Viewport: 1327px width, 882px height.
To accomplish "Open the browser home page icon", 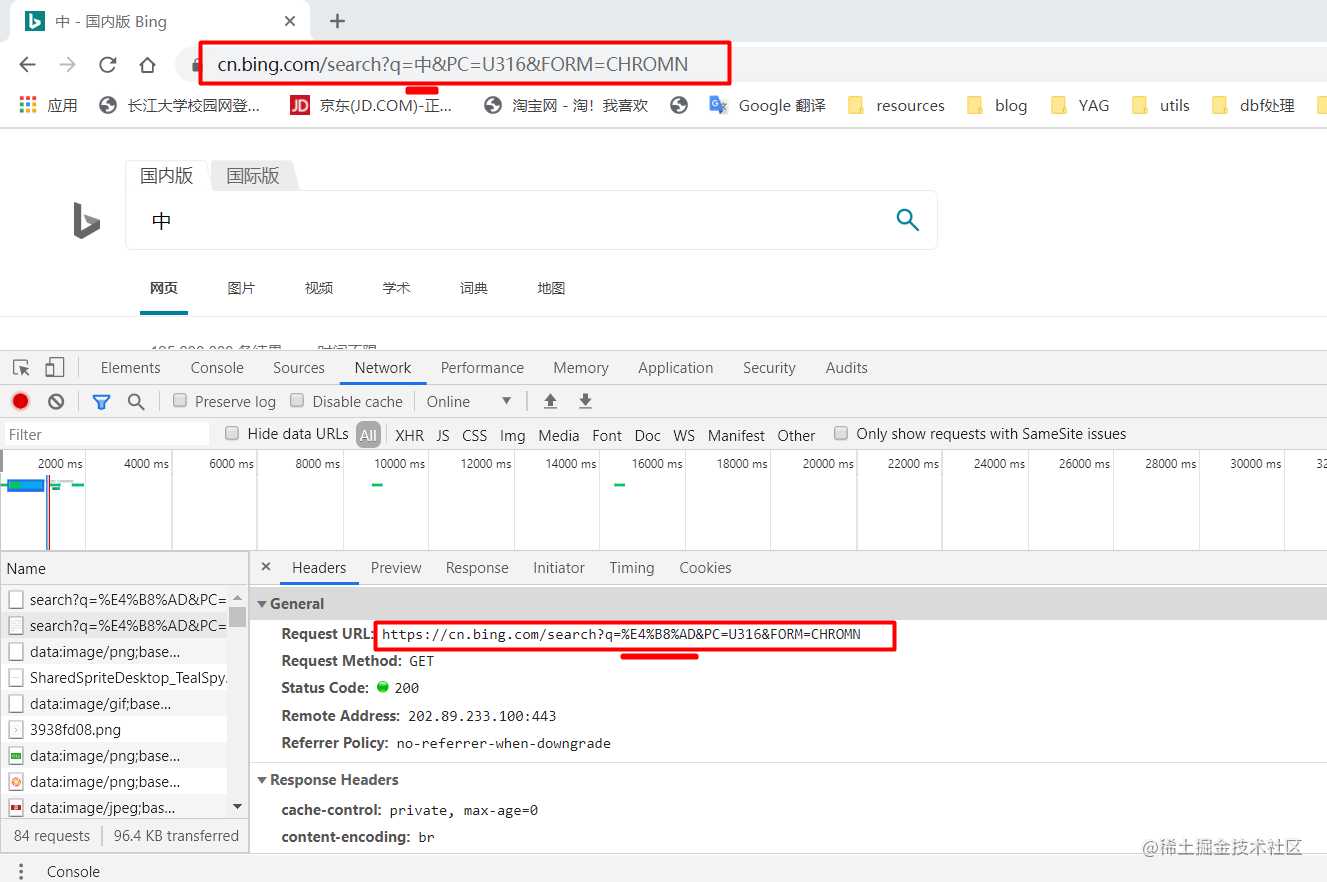I will pos(147,65).
